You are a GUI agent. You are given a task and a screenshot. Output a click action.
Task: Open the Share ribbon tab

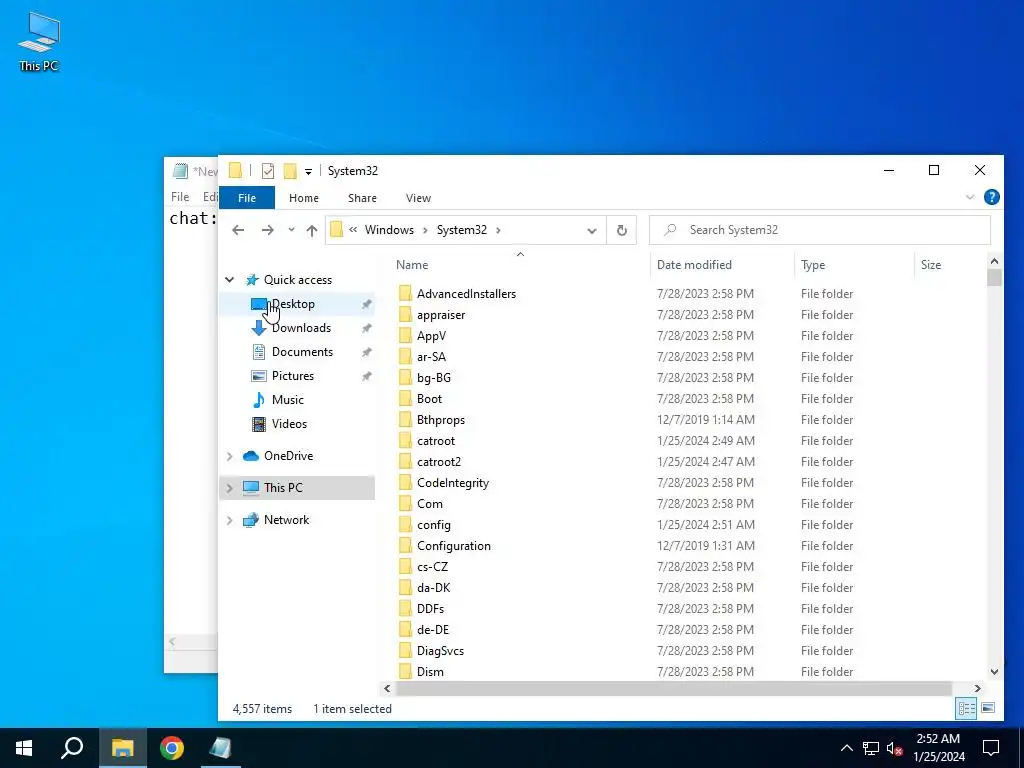(362, 198)
